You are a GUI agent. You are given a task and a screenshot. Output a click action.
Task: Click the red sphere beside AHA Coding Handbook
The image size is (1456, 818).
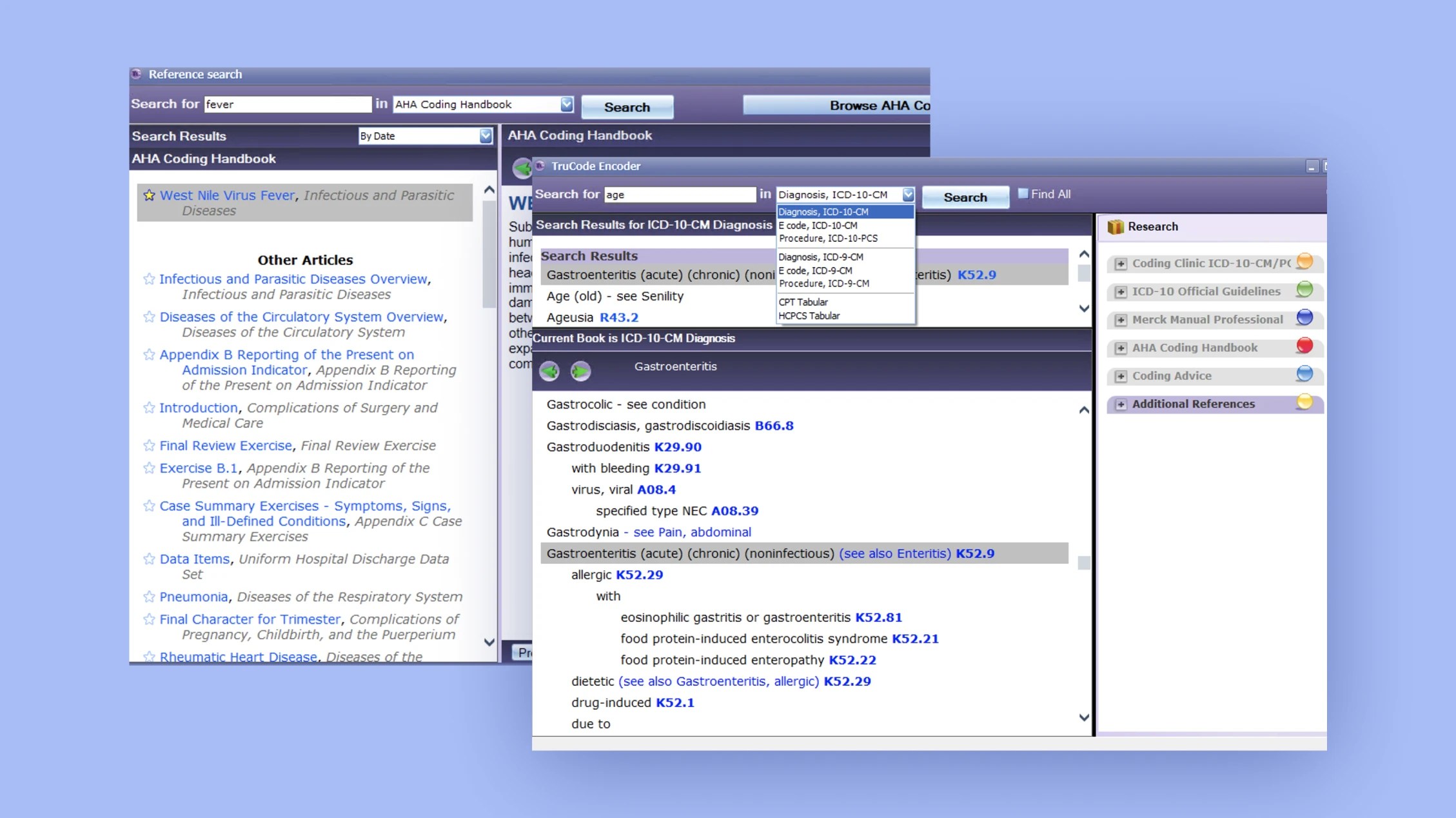tap(1304, 345)
